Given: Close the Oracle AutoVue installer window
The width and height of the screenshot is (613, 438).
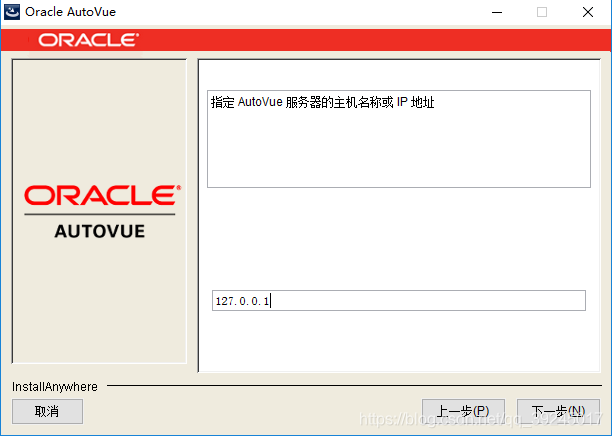Looking at the screenshot, I should coord(588,12).
